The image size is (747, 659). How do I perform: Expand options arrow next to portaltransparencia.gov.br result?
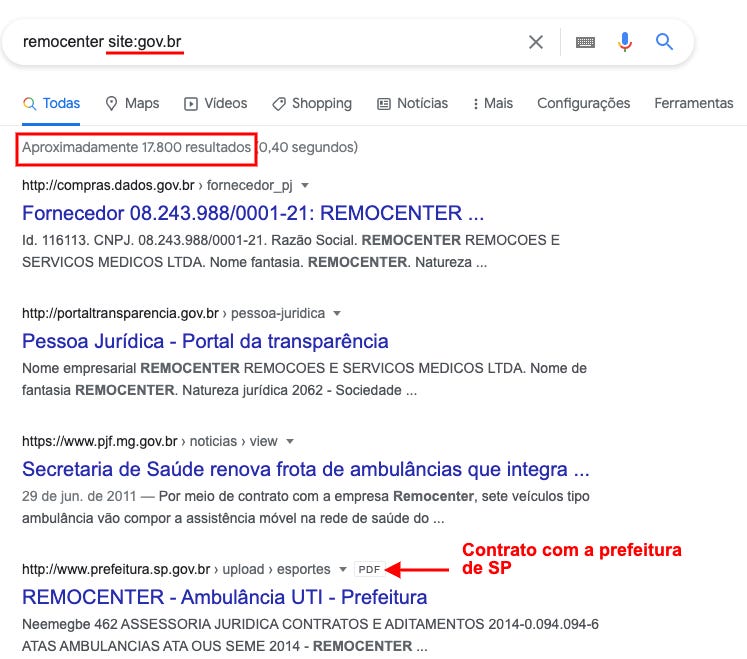point(337,314)
